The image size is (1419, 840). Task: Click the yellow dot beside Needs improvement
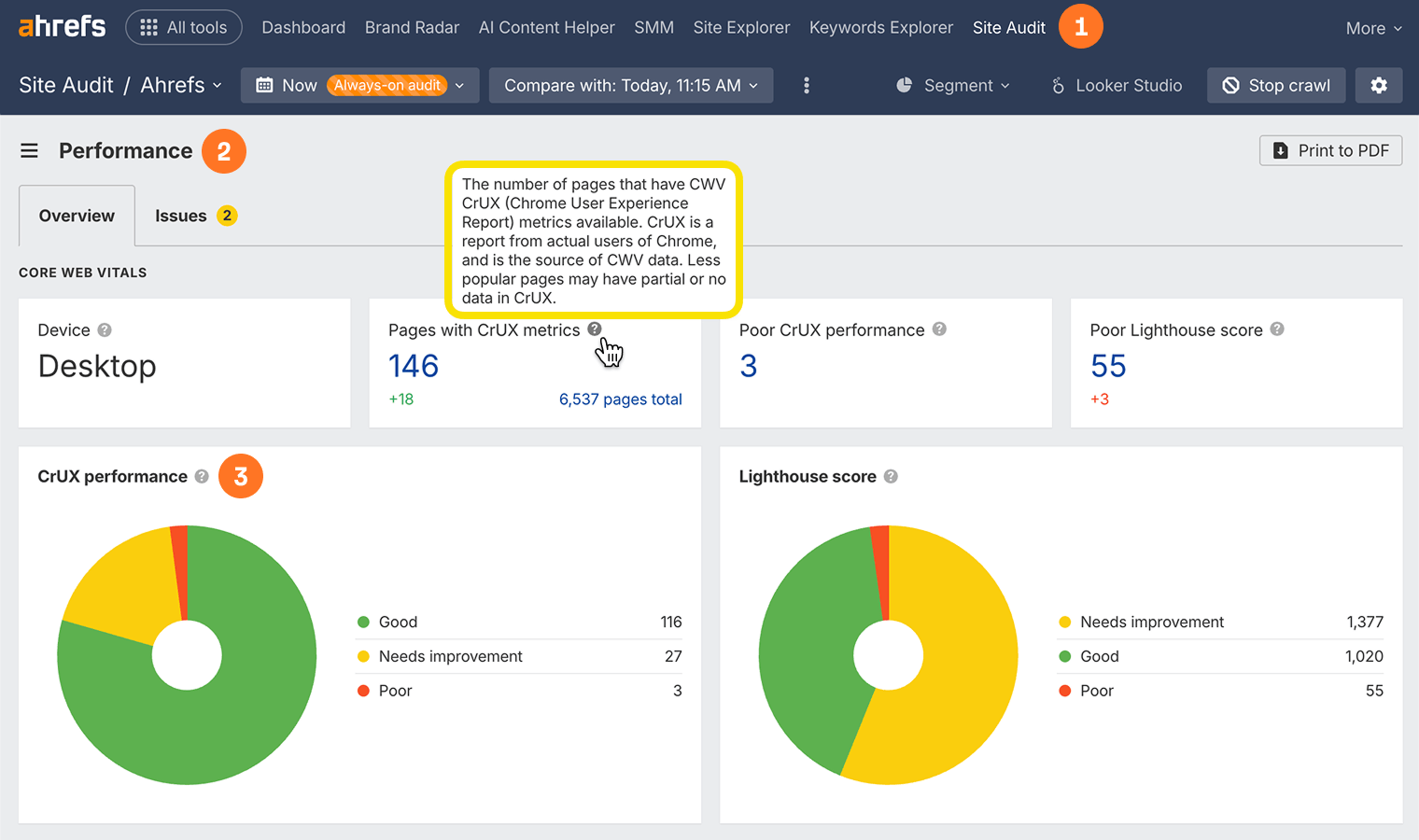coord(364,656)
